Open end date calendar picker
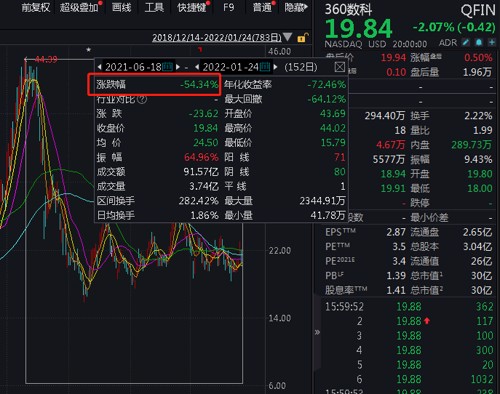Image resolution: width=500 pixels, height=394 pixels. 265,67
